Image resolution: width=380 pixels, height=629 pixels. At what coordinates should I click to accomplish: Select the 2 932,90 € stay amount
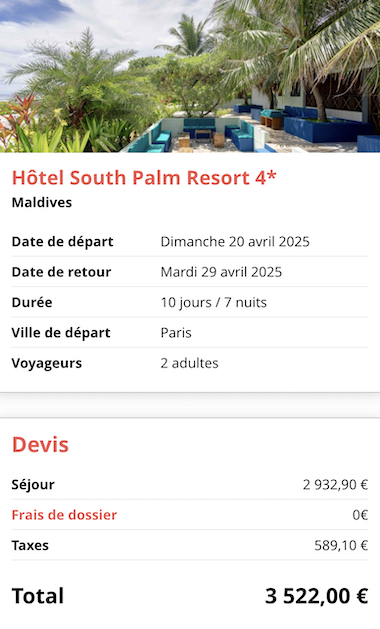click(335, 485)
